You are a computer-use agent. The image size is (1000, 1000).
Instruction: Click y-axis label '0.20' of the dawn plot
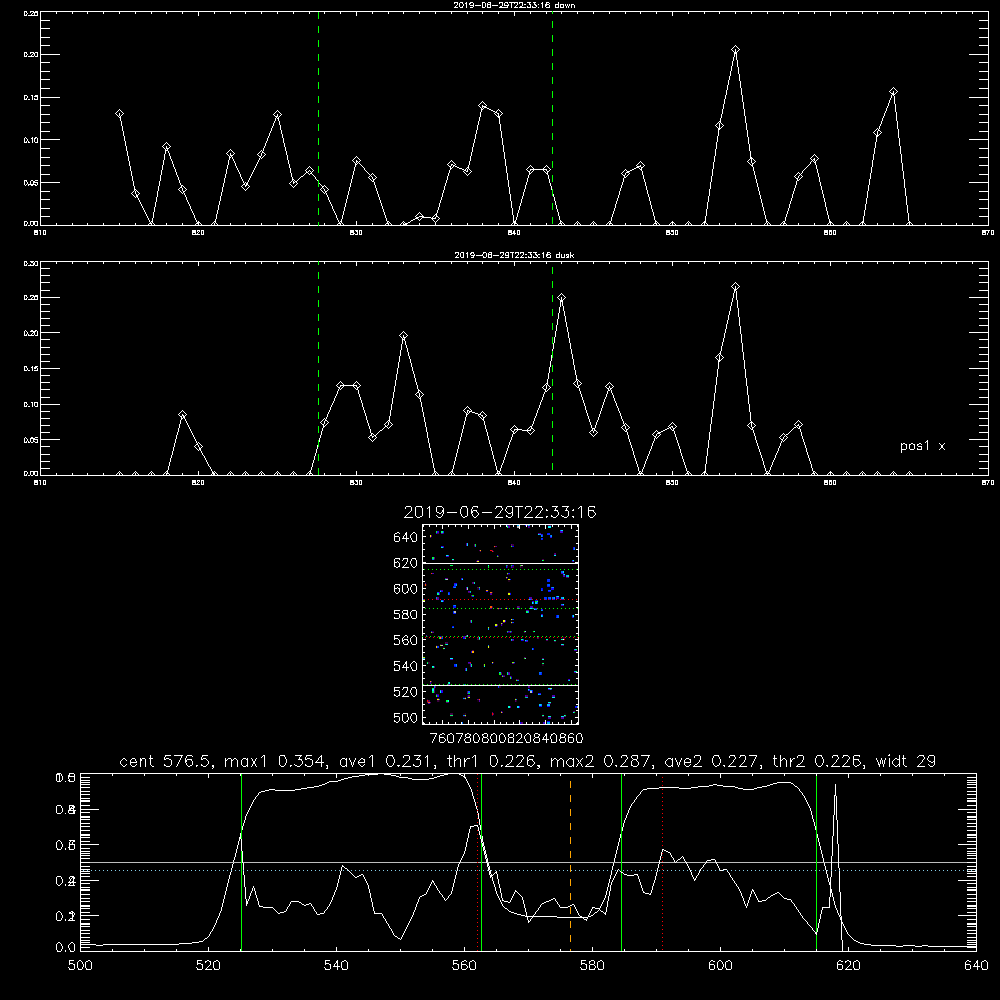pos(31,55)
